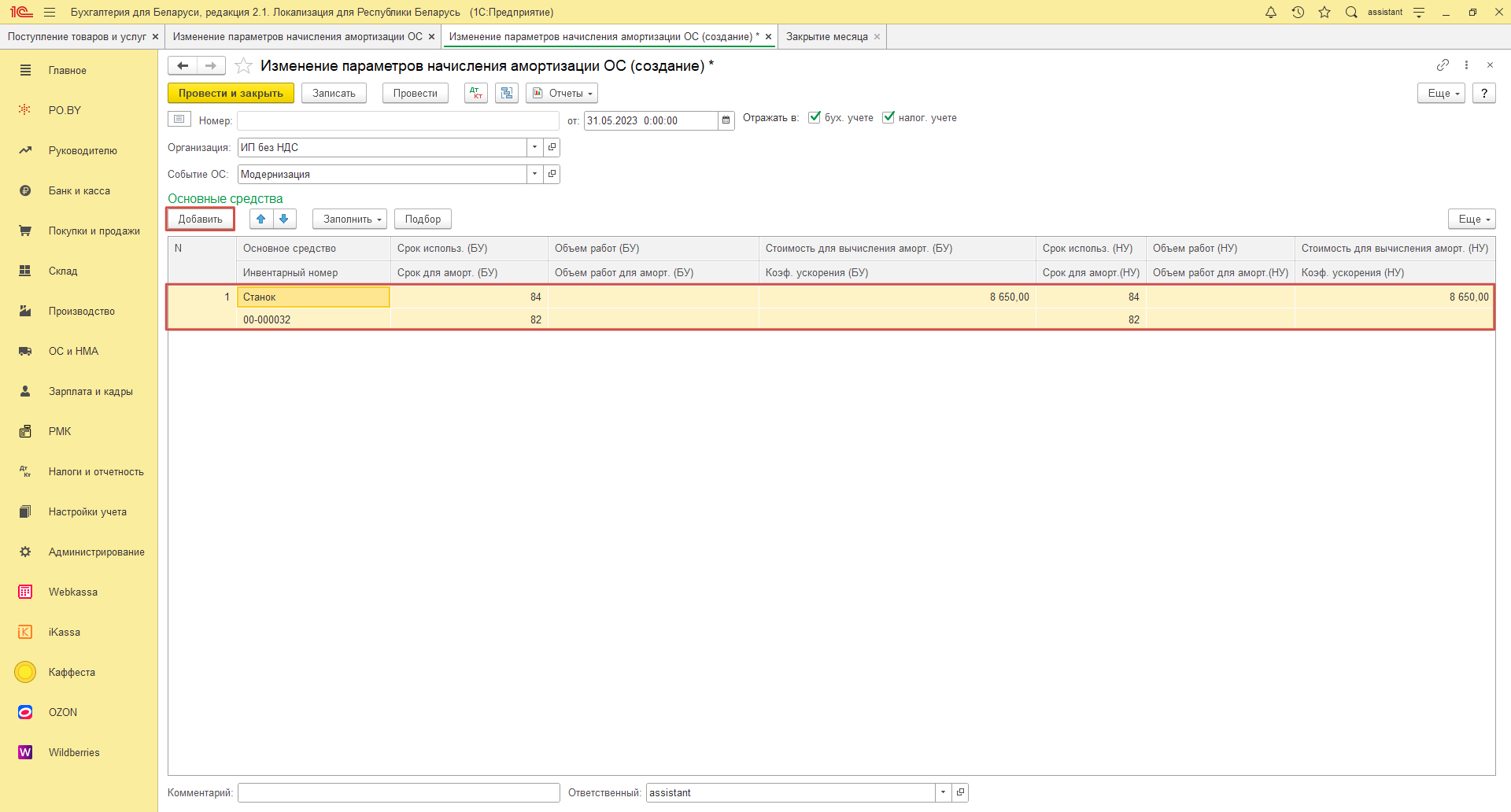Move row down with blue arrow
The image size is (1511, 812).
(x=284, y=219)
